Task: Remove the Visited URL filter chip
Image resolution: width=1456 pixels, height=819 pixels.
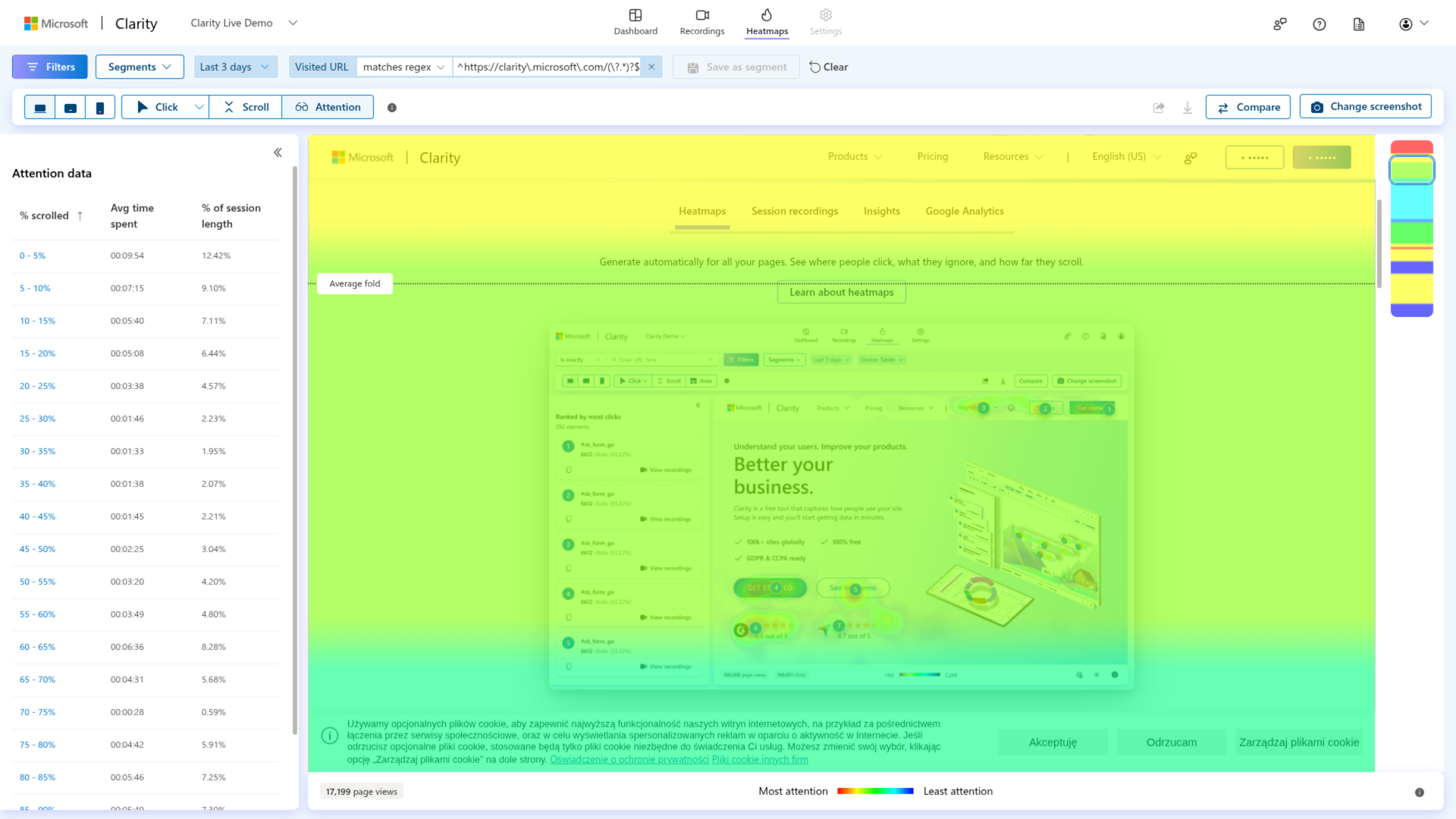Action: point(651,67)
